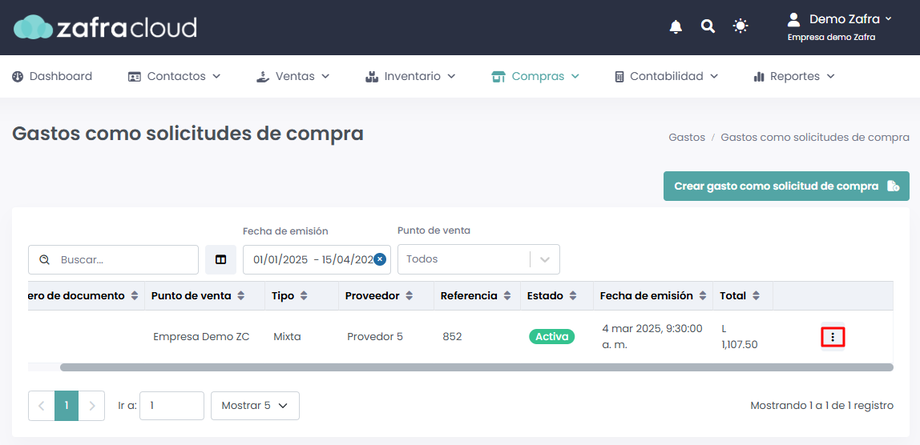Click the reference 852 cell

pyautogui.click(x=452, y=337)
